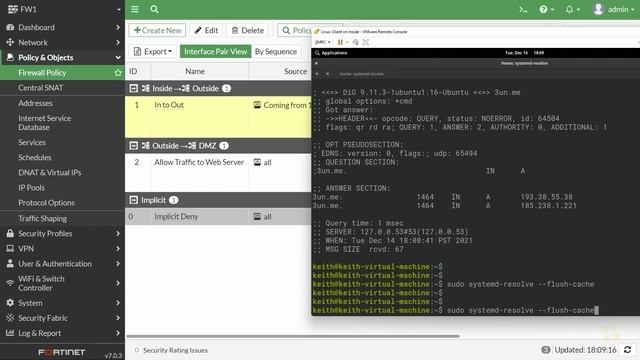The width and height of the screenshot is (640, 360).
Task: Open the search magnifier in top bar
Action: click(154, 9)
